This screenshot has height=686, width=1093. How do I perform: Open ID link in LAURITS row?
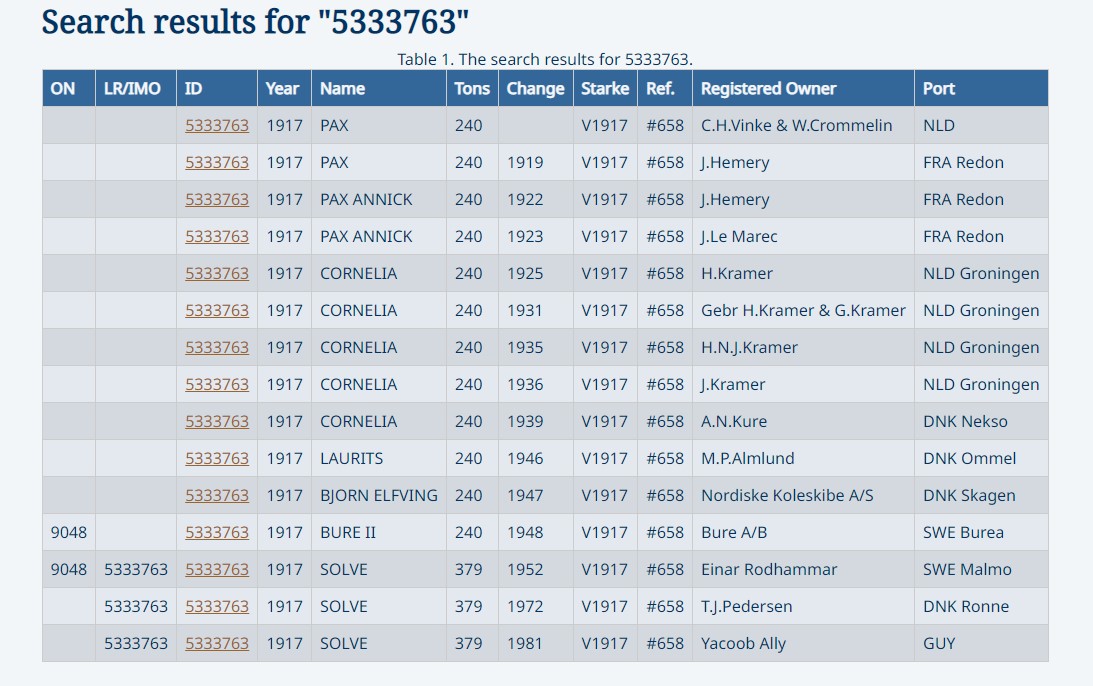pyautogui.click(x=217, y=458)
